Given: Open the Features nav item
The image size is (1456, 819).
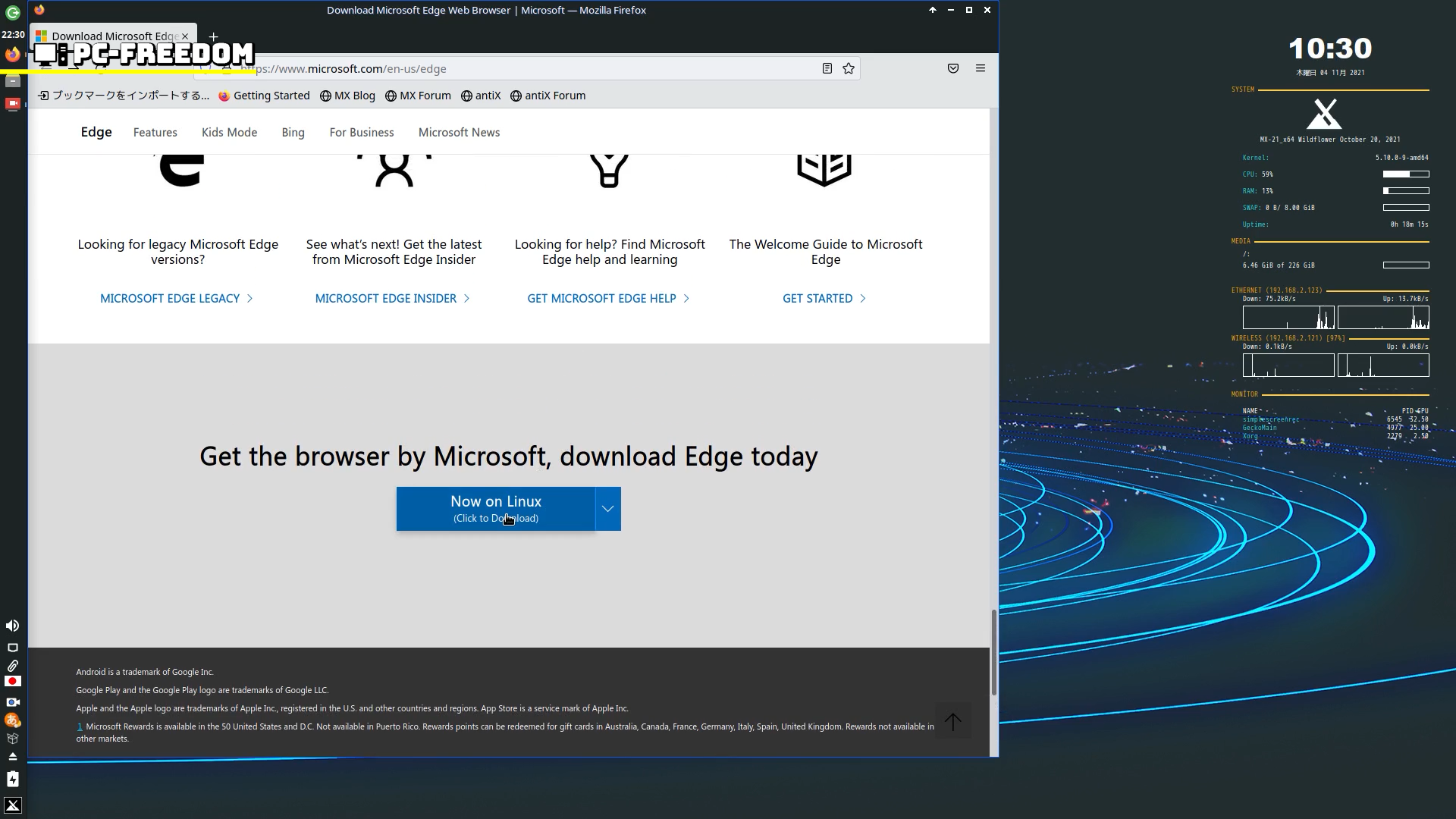Looking at the screenshot, I should pyautogui.click(x=155, y=133).
